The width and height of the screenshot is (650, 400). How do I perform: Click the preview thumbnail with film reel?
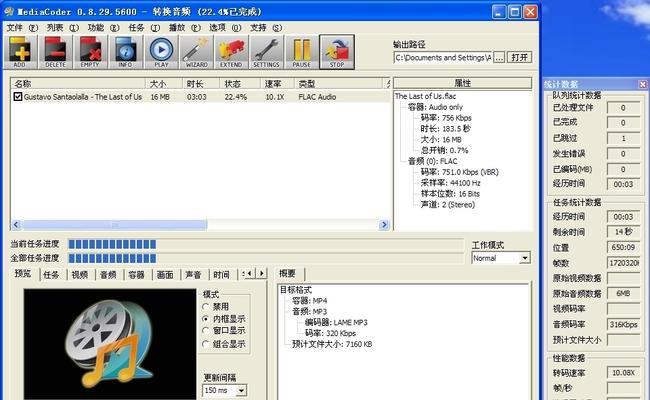tap(110, 344)
